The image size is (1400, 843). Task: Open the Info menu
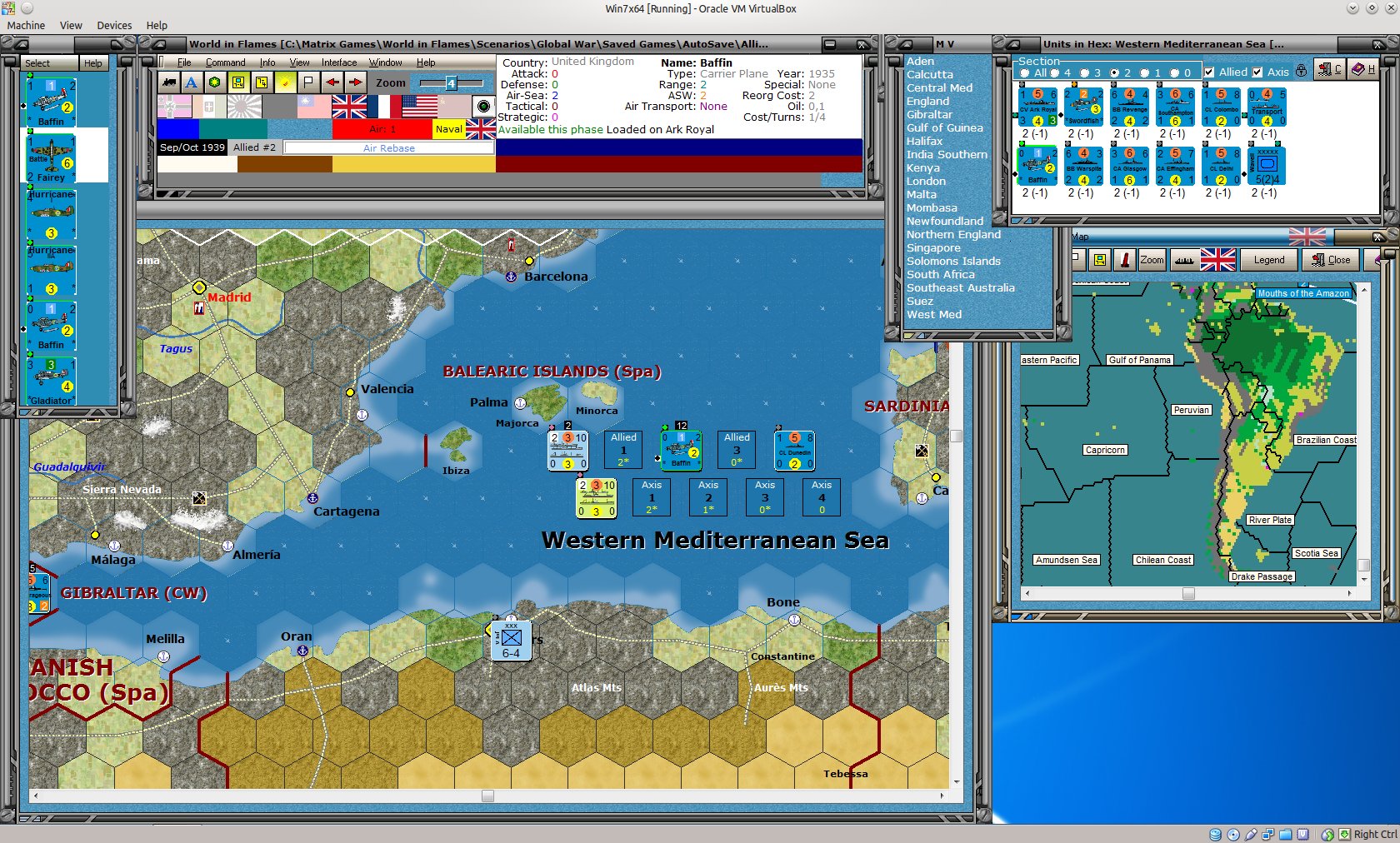(267, 62)
